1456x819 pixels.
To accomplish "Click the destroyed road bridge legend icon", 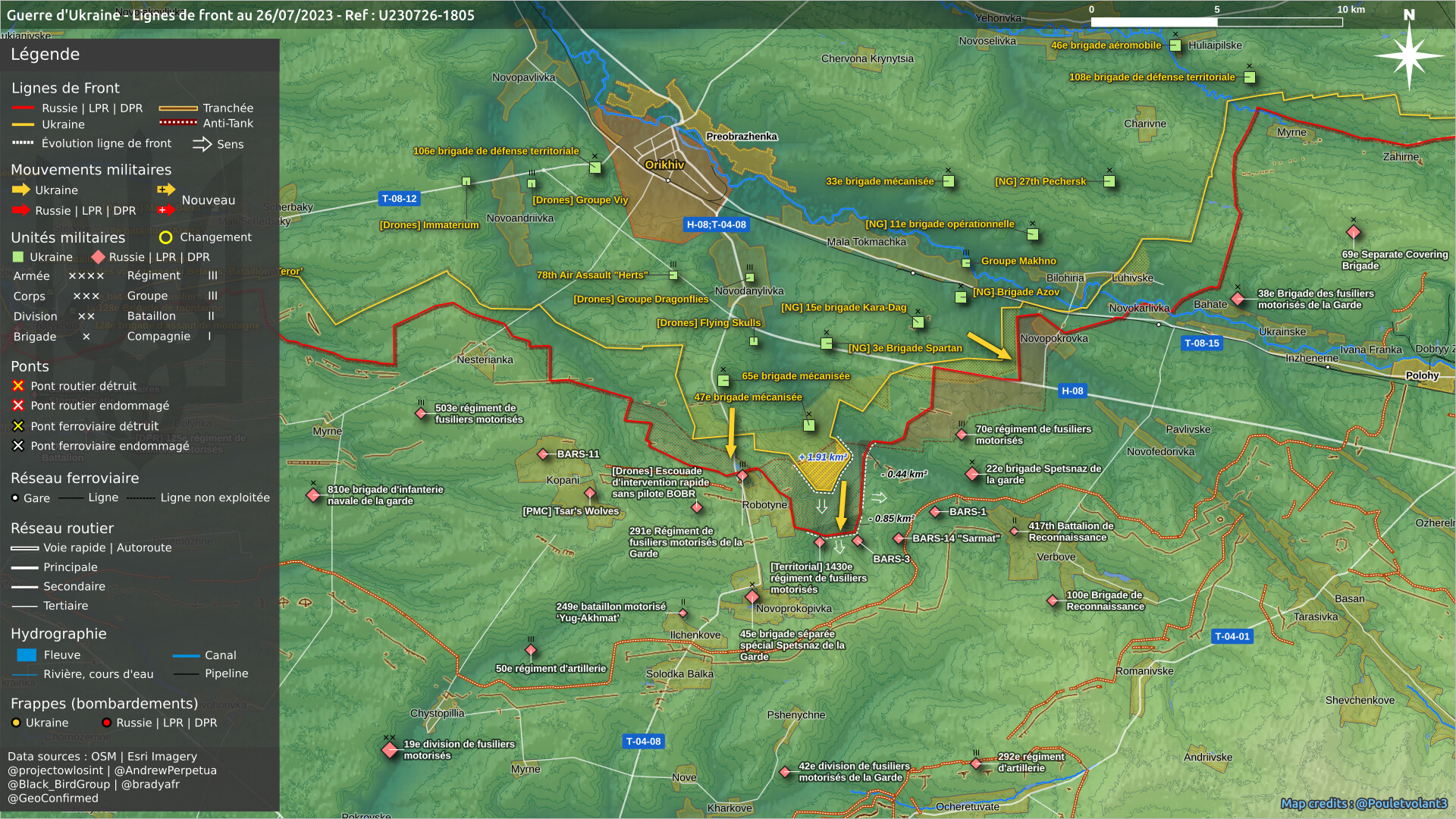I will (x=18, y=386).
